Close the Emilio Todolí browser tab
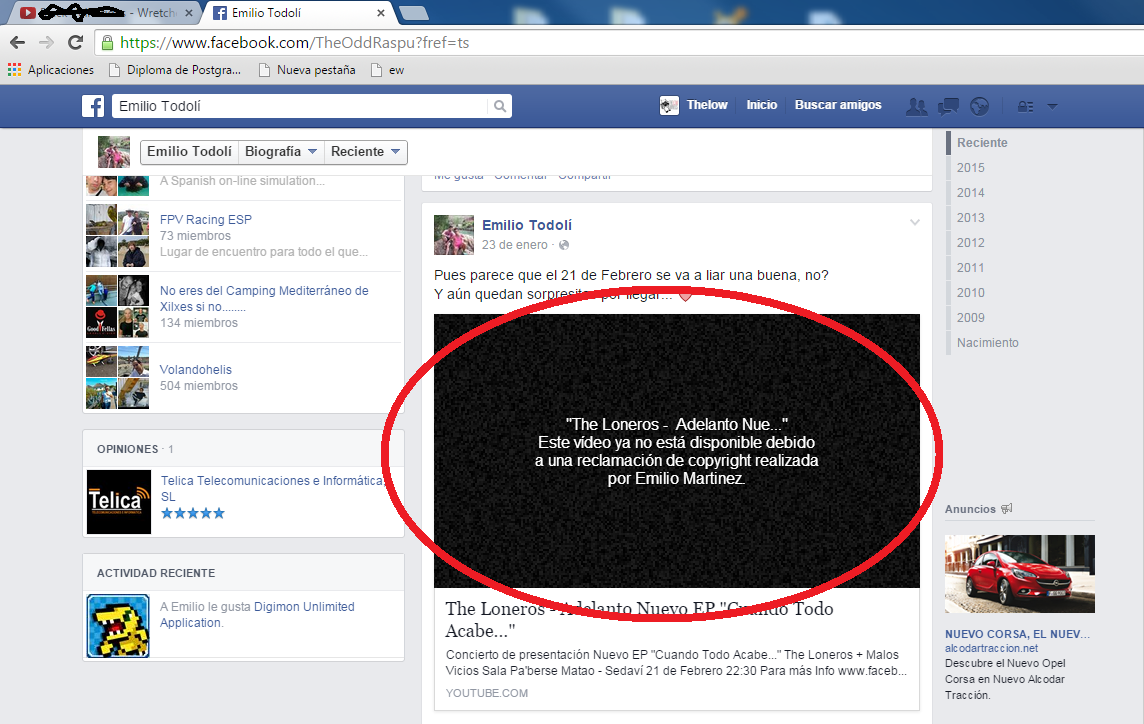This screenshot has height=724, width=1144. pos(380,13)
